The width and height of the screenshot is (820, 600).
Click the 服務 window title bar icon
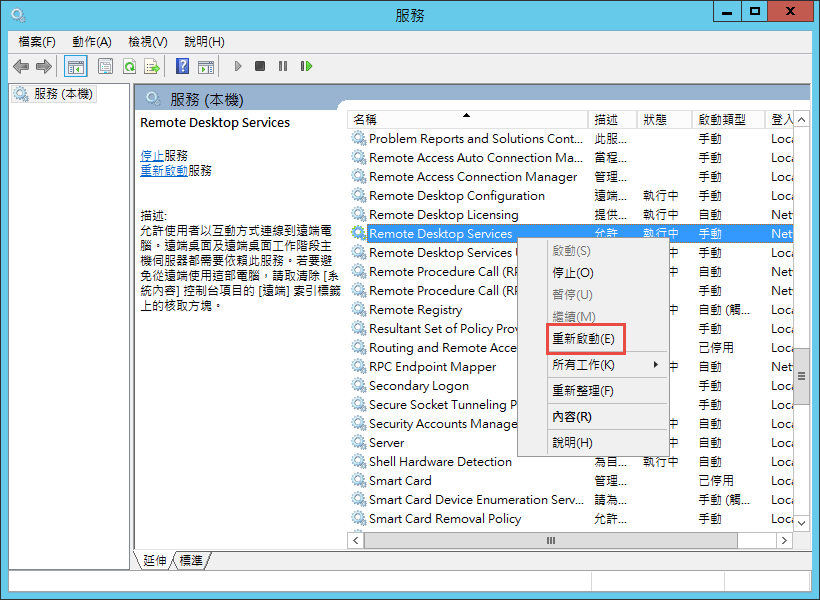(18, 15)
